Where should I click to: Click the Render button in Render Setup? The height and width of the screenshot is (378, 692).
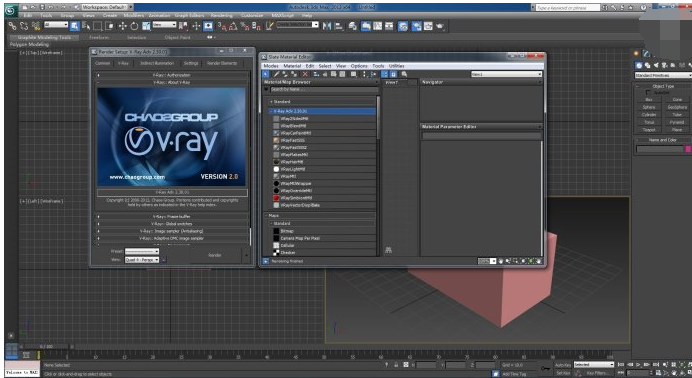tap(214, 255)
